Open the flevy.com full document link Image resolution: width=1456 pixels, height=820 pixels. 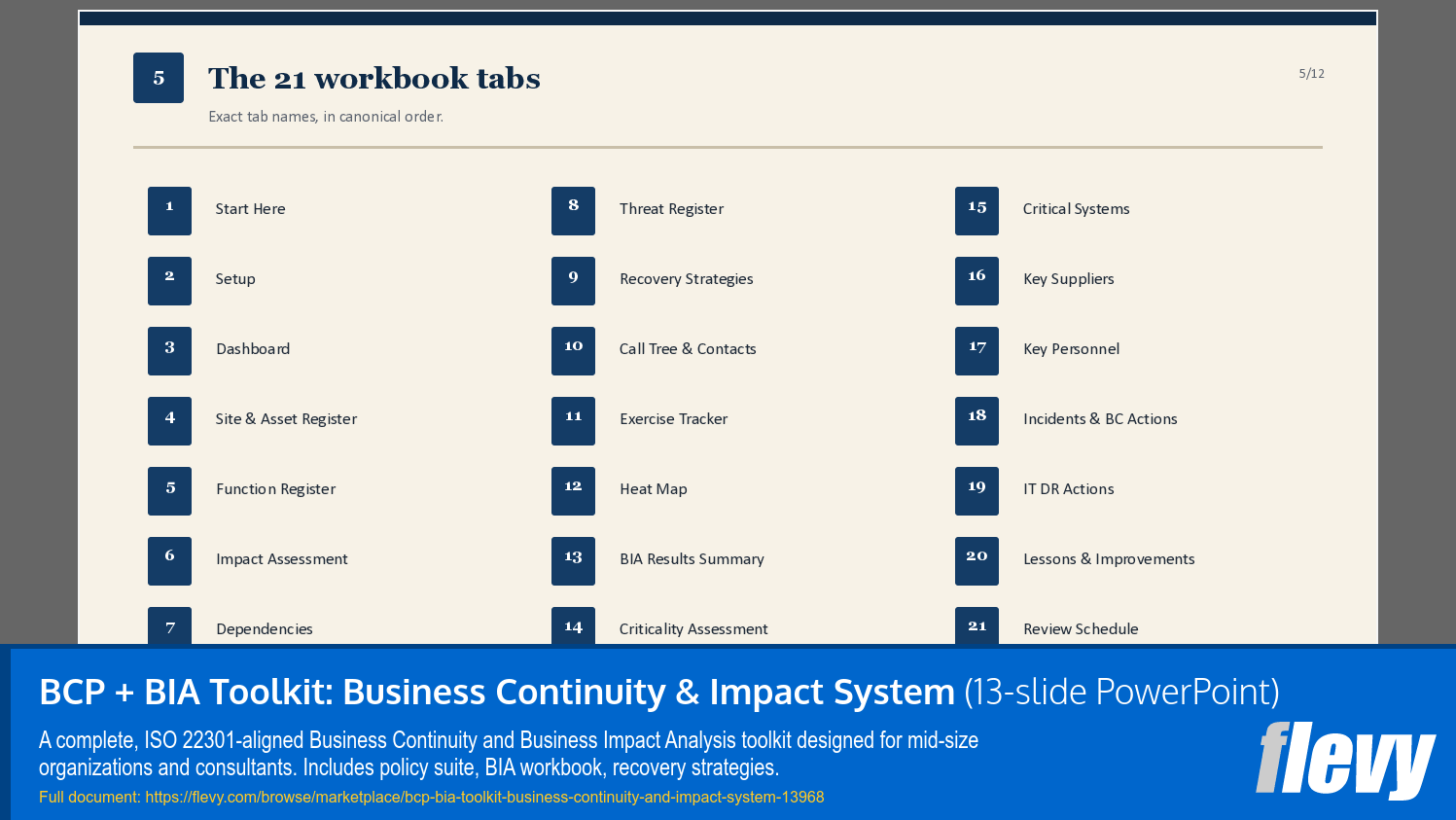coord(484,798)
